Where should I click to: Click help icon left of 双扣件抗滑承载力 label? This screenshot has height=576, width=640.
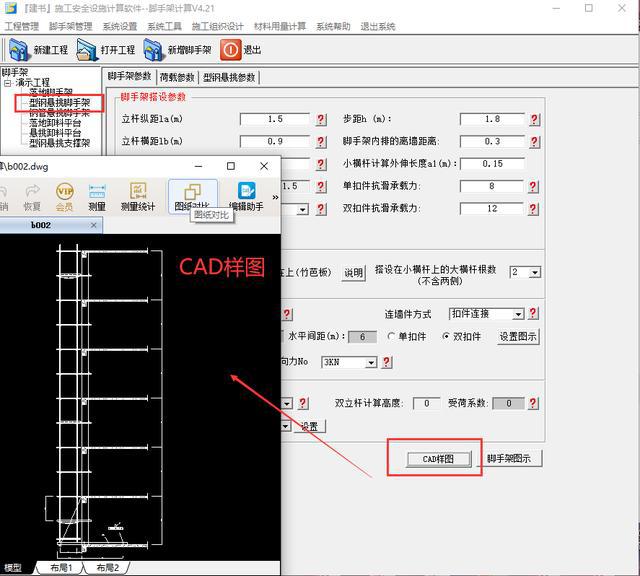click(x=321, y=209)
